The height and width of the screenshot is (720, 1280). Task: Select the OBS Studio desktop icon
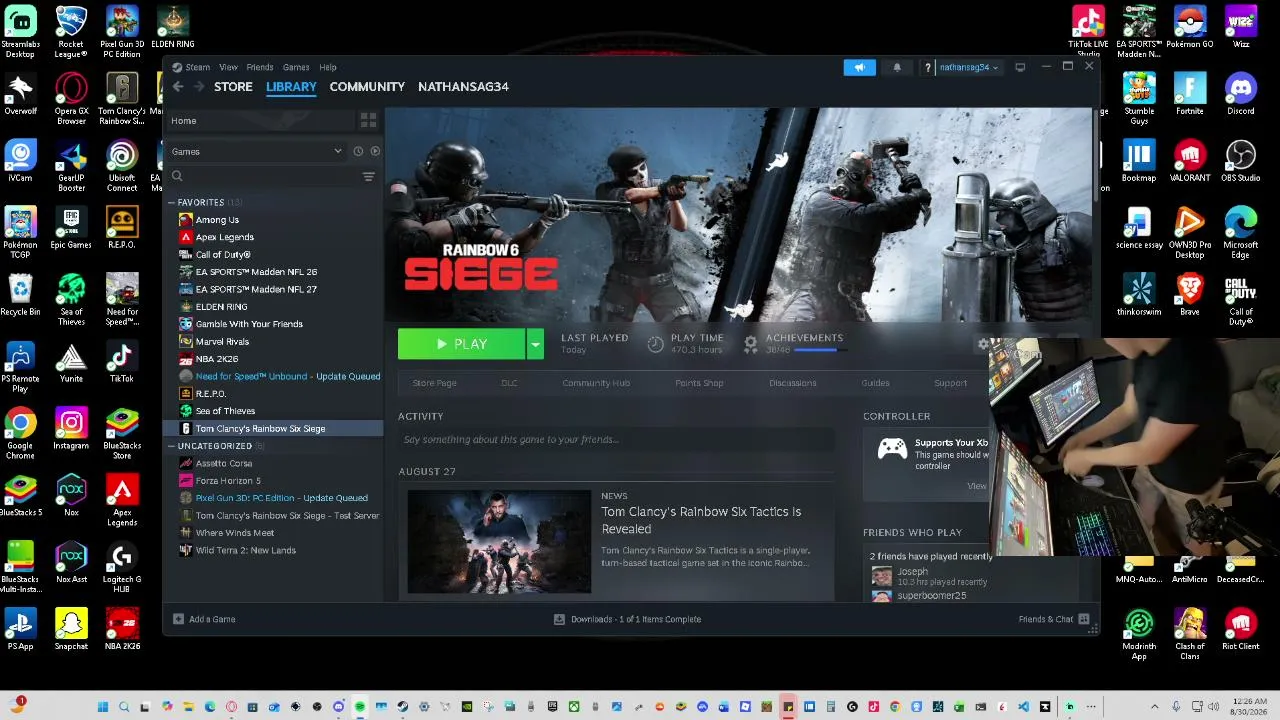[x=1241, y=163]
